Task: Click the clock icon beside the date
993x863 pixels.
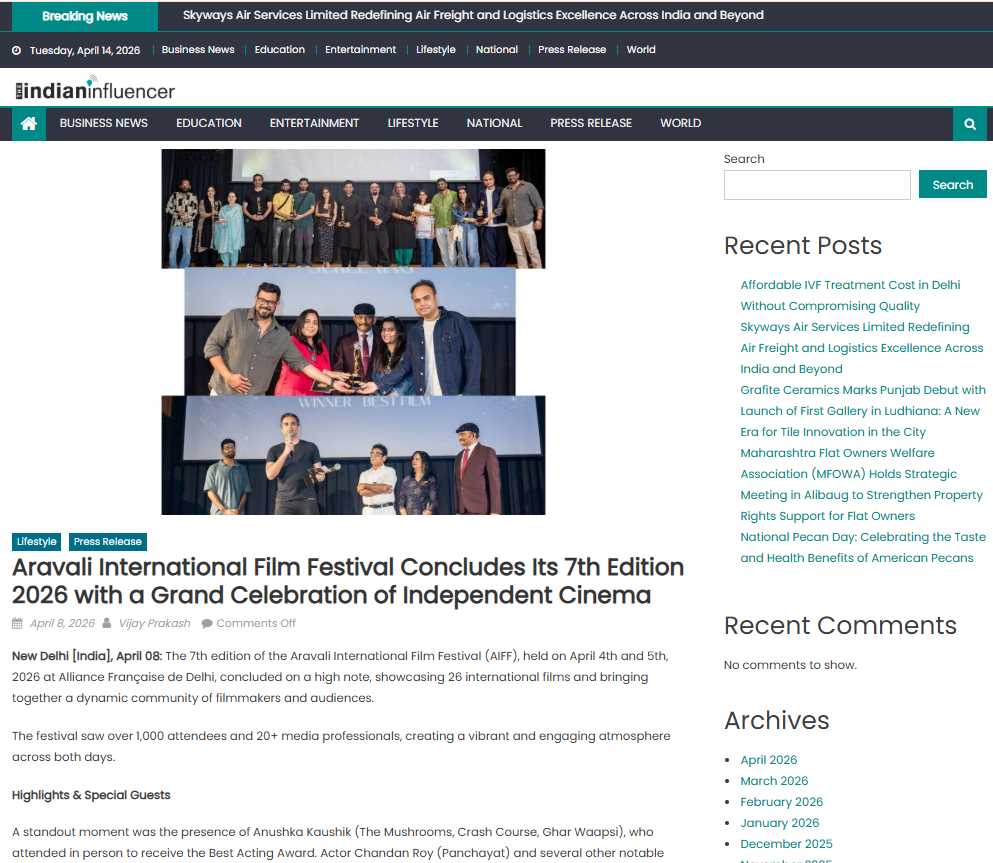Action: point(16,50)
